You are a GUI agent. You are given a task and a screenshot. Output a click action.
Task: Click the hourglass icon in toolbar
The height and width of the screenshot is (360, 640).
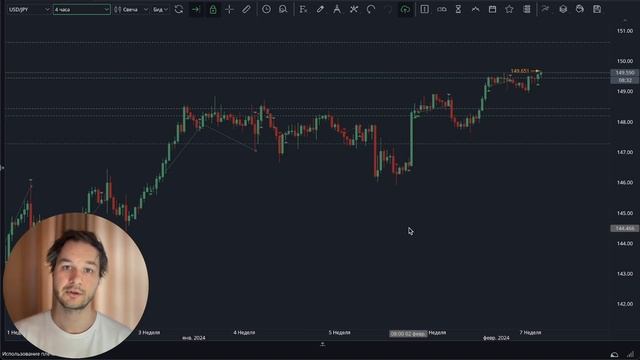(458, 9)
